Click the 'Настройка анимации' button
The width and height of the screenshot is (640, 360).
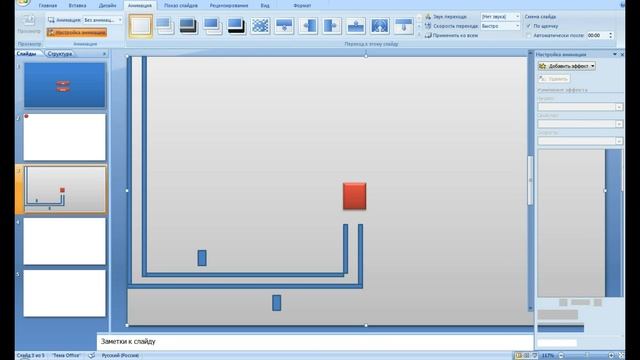(77, 32)
